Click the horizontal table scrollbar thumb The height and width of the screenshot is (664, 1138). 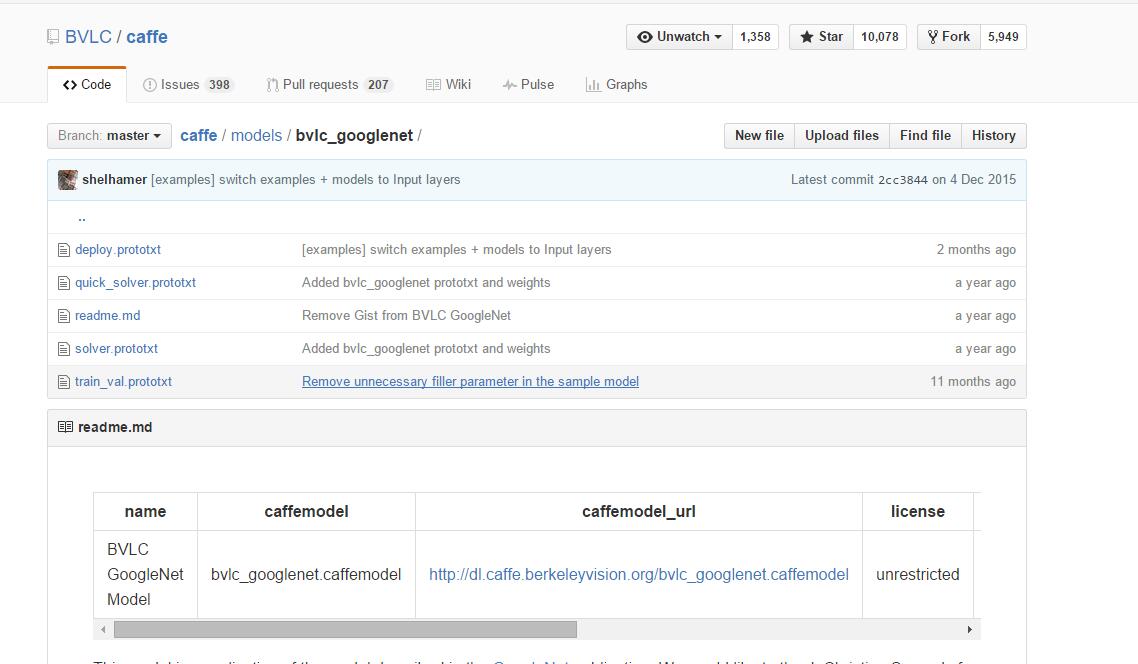tap(345, 629)
